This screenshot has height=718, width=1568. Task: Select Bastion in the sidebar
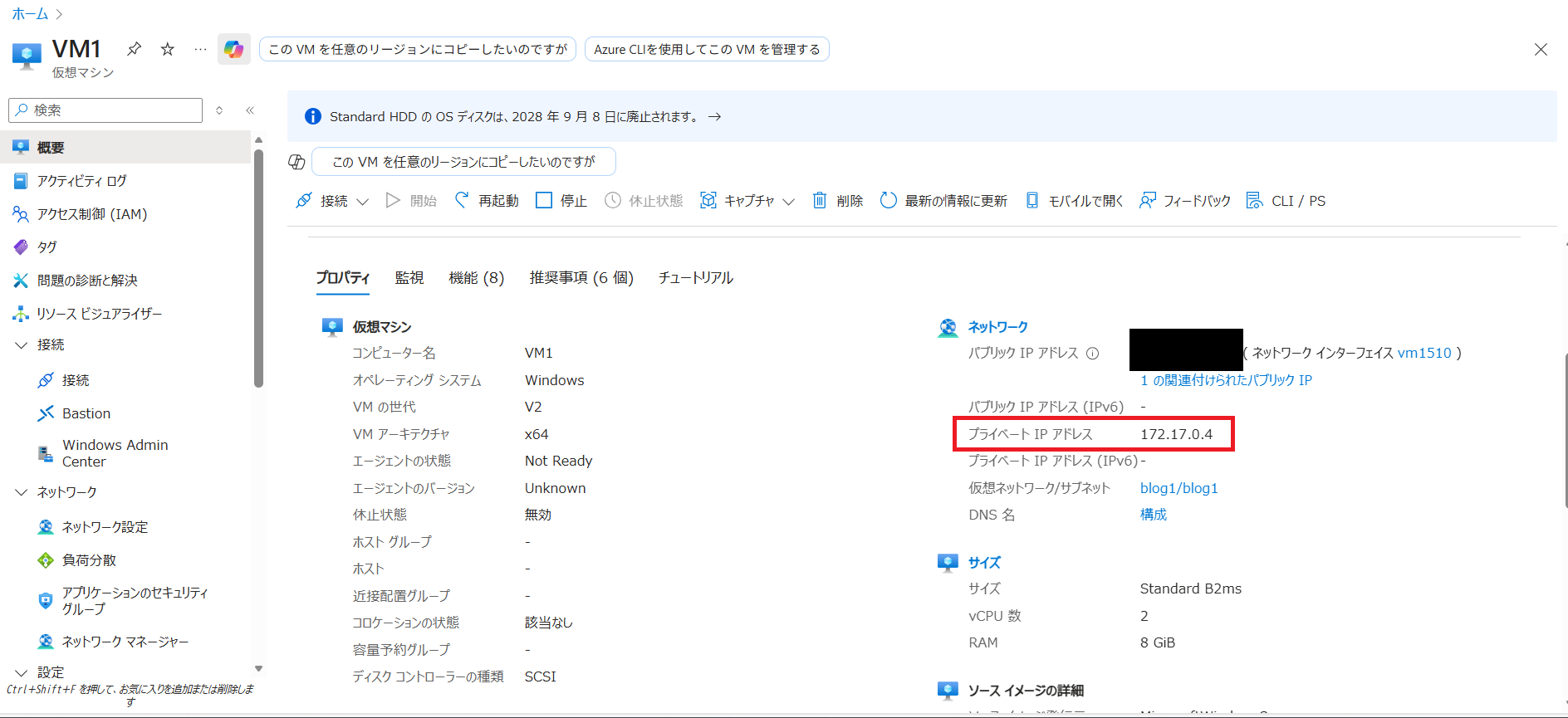click(x=86, y=413)
